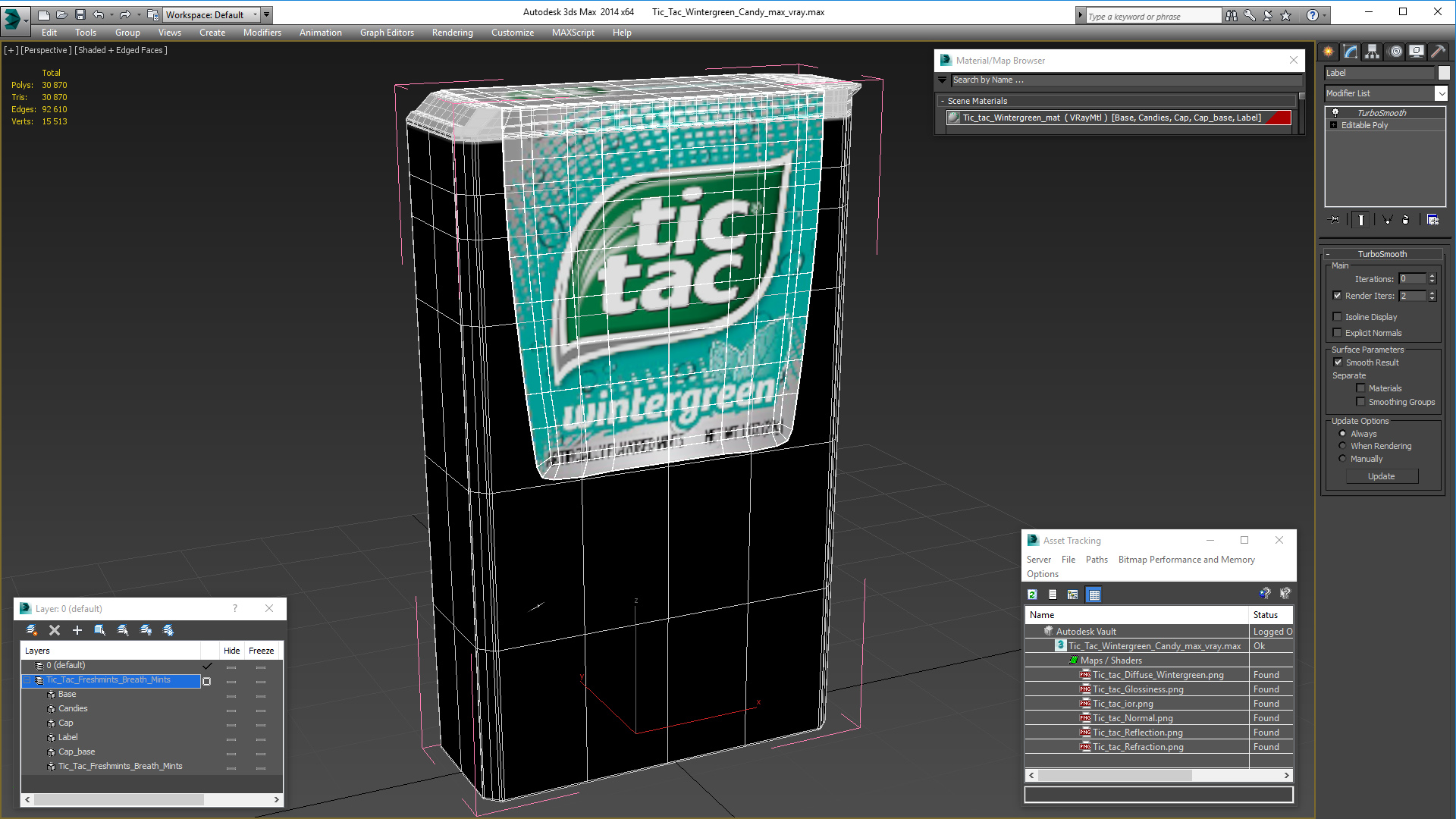Open Paths menu in Asset Tracking

1097,560
